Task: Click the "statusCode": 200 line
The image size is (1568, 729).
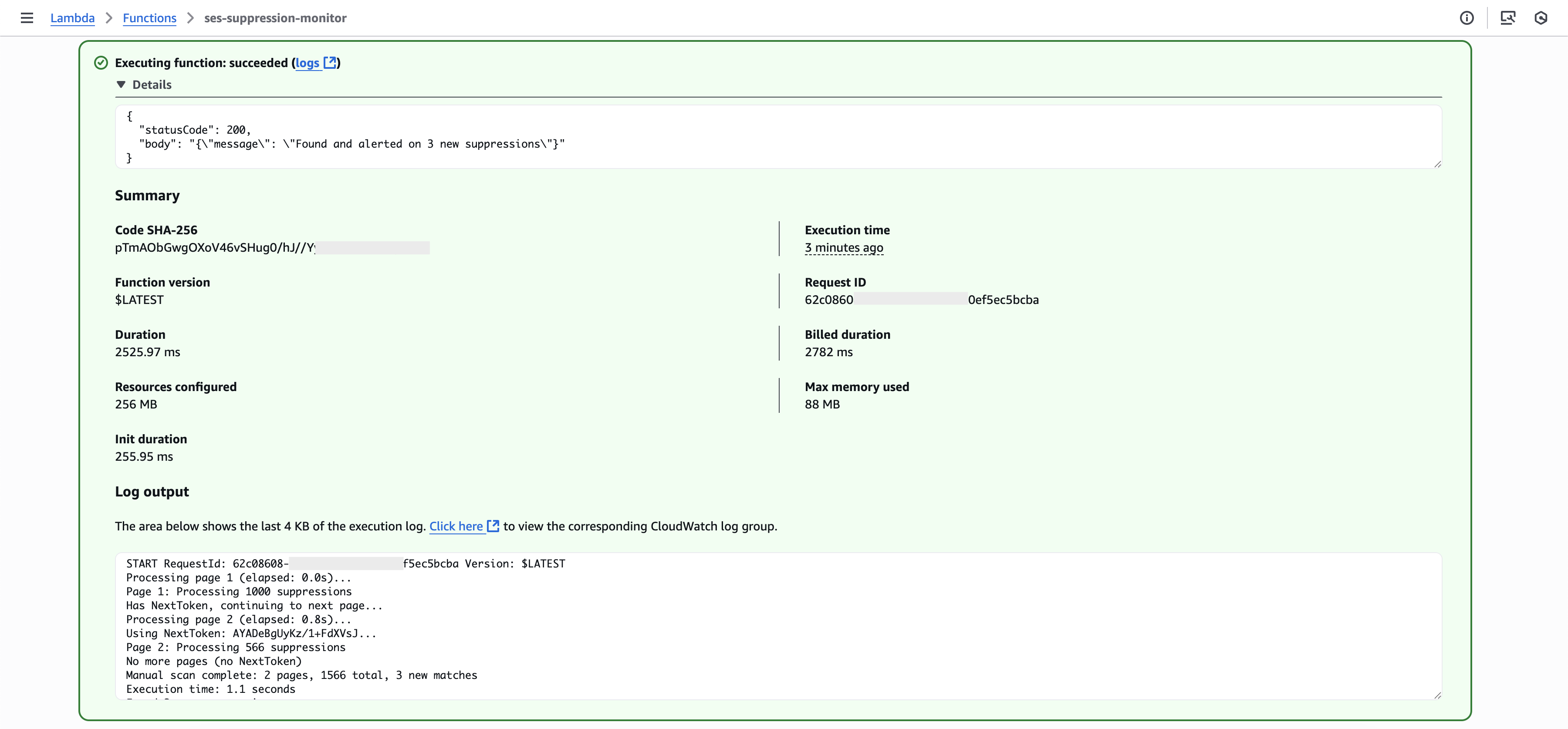Action: (195, 130)
